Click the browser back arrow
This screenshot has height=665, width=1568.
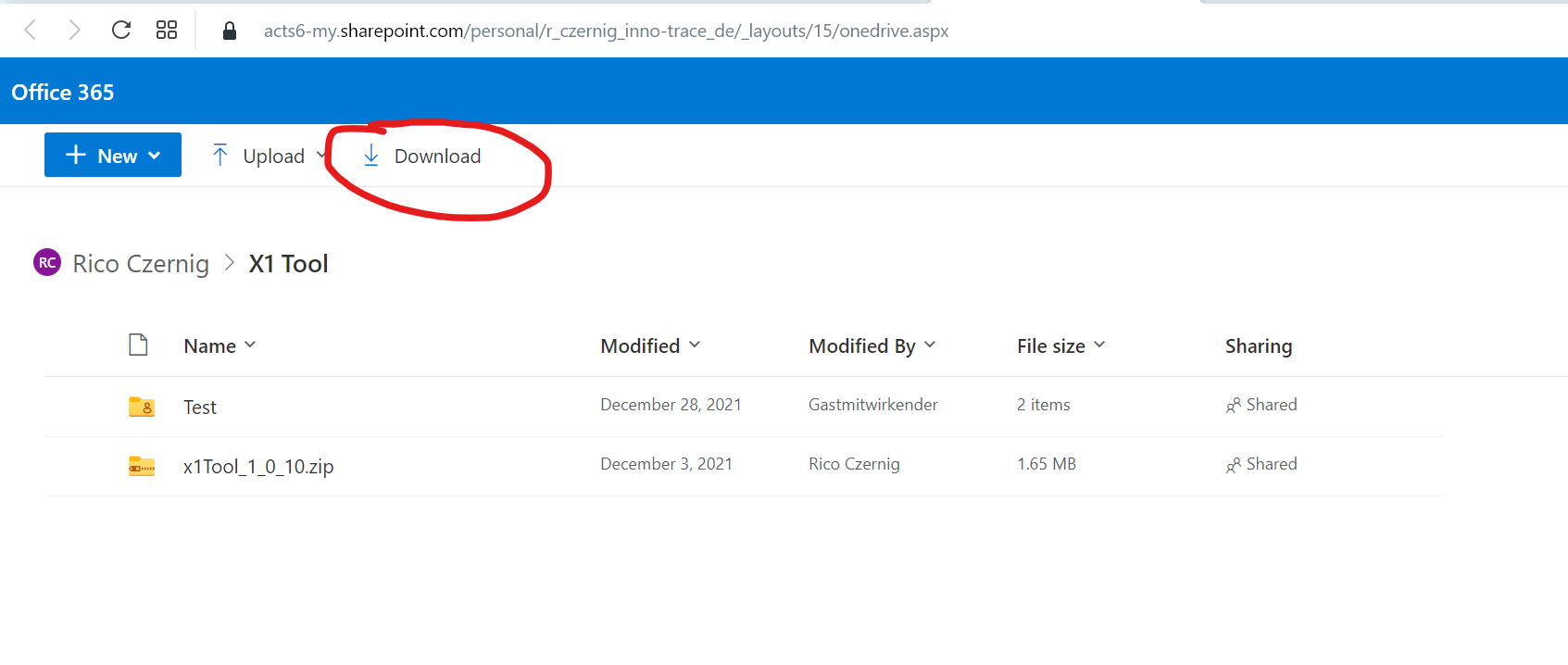click(x=30, y=31)
